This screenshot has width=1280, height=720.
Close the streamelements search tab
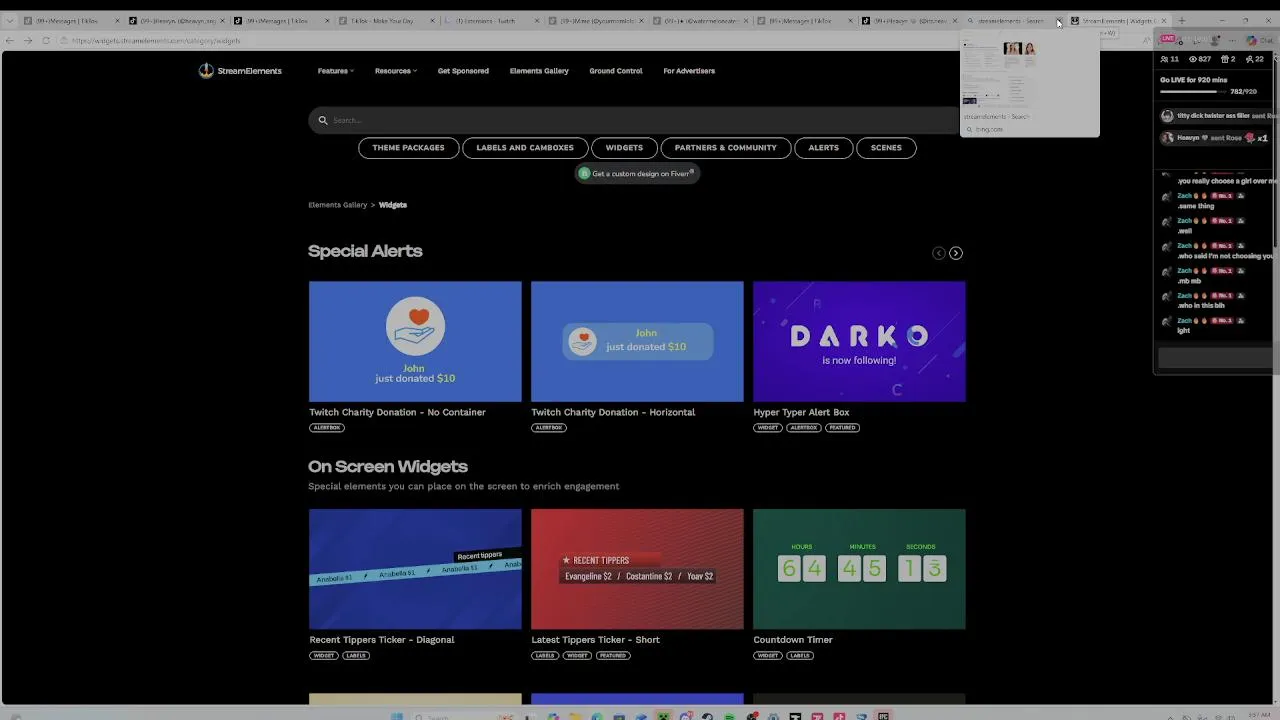(1058, 21)
